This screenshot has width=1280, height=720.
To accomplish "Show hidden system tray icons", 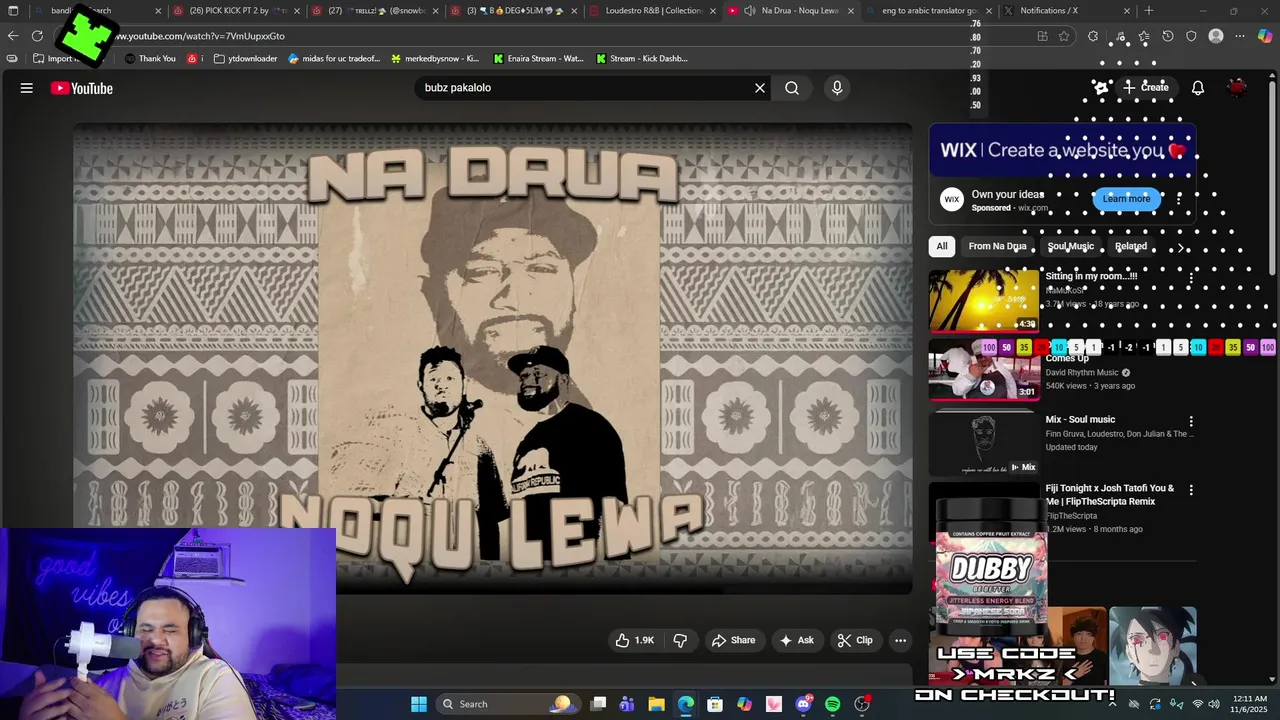I will 1112,704.
